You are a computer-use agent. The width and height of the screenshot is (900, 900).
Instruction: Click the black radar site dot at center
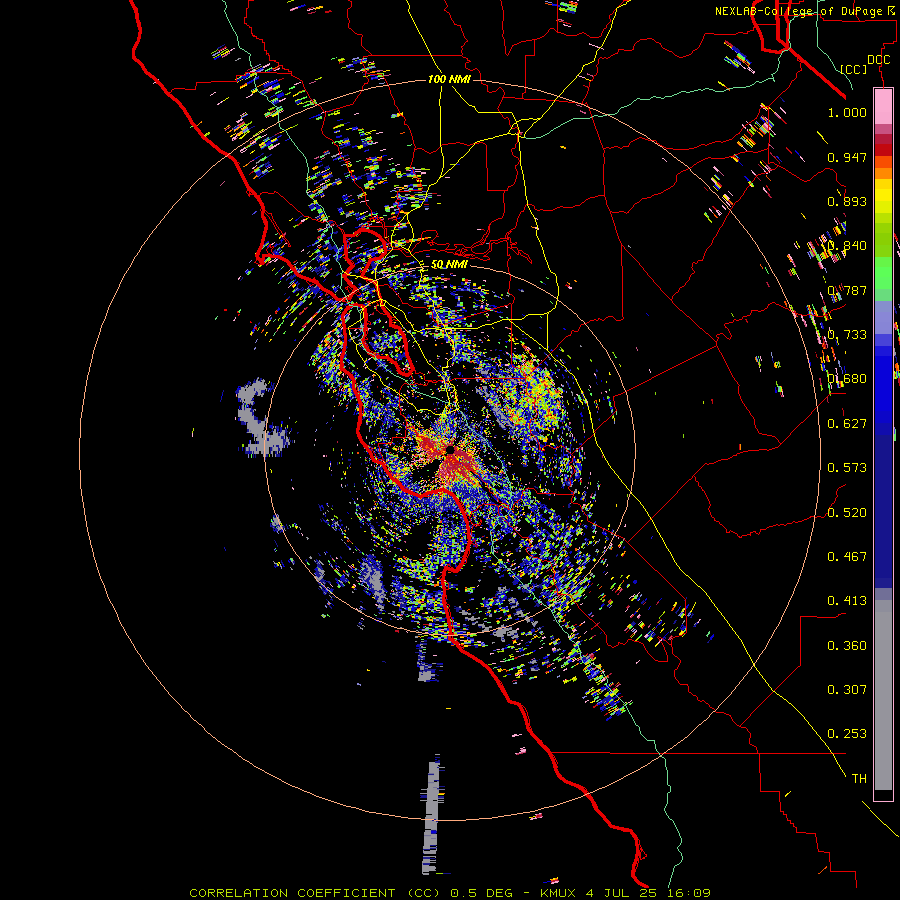point(451,450)
